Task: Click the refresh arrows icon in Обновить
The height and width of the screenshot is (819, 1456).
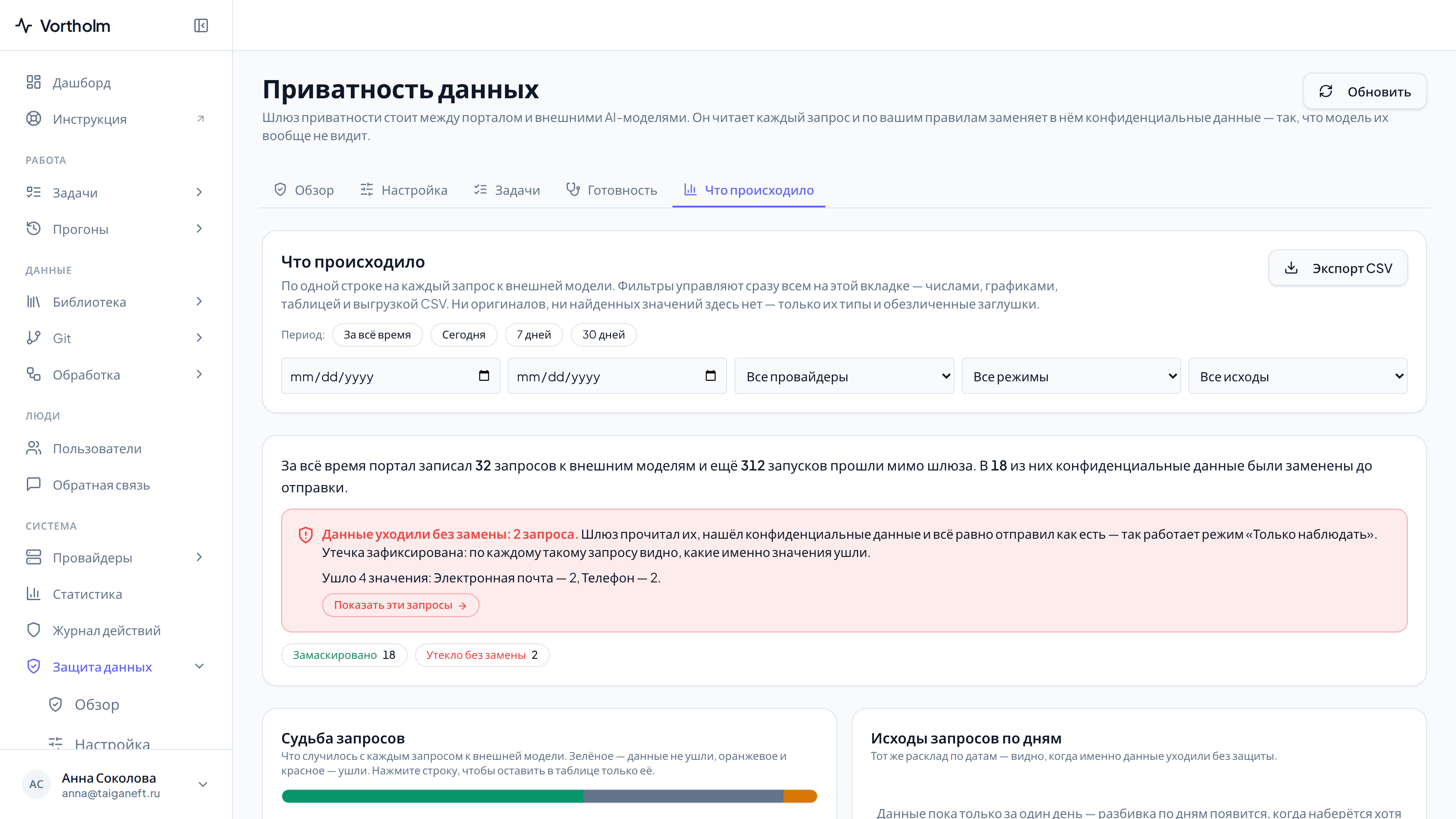Action: (1326, 91)
